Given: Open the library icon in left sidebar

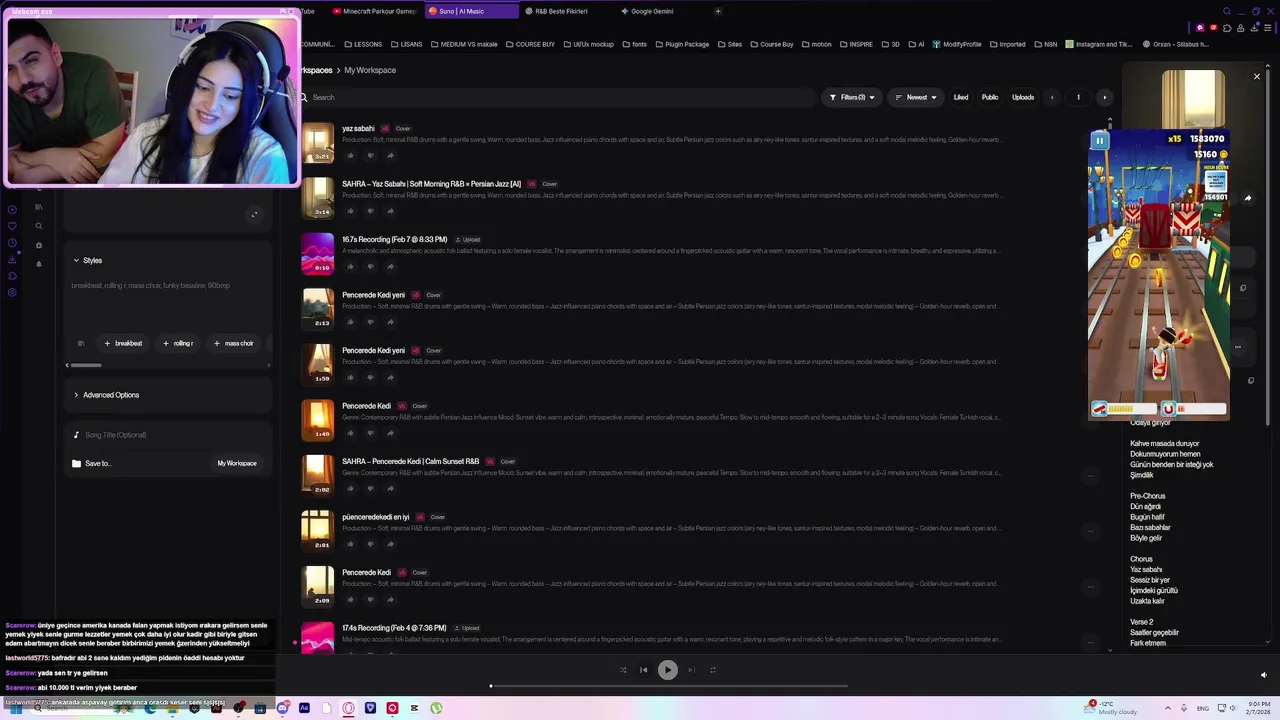Looking at the screenshot, I should pyautogui.click(x=39, y=207).
